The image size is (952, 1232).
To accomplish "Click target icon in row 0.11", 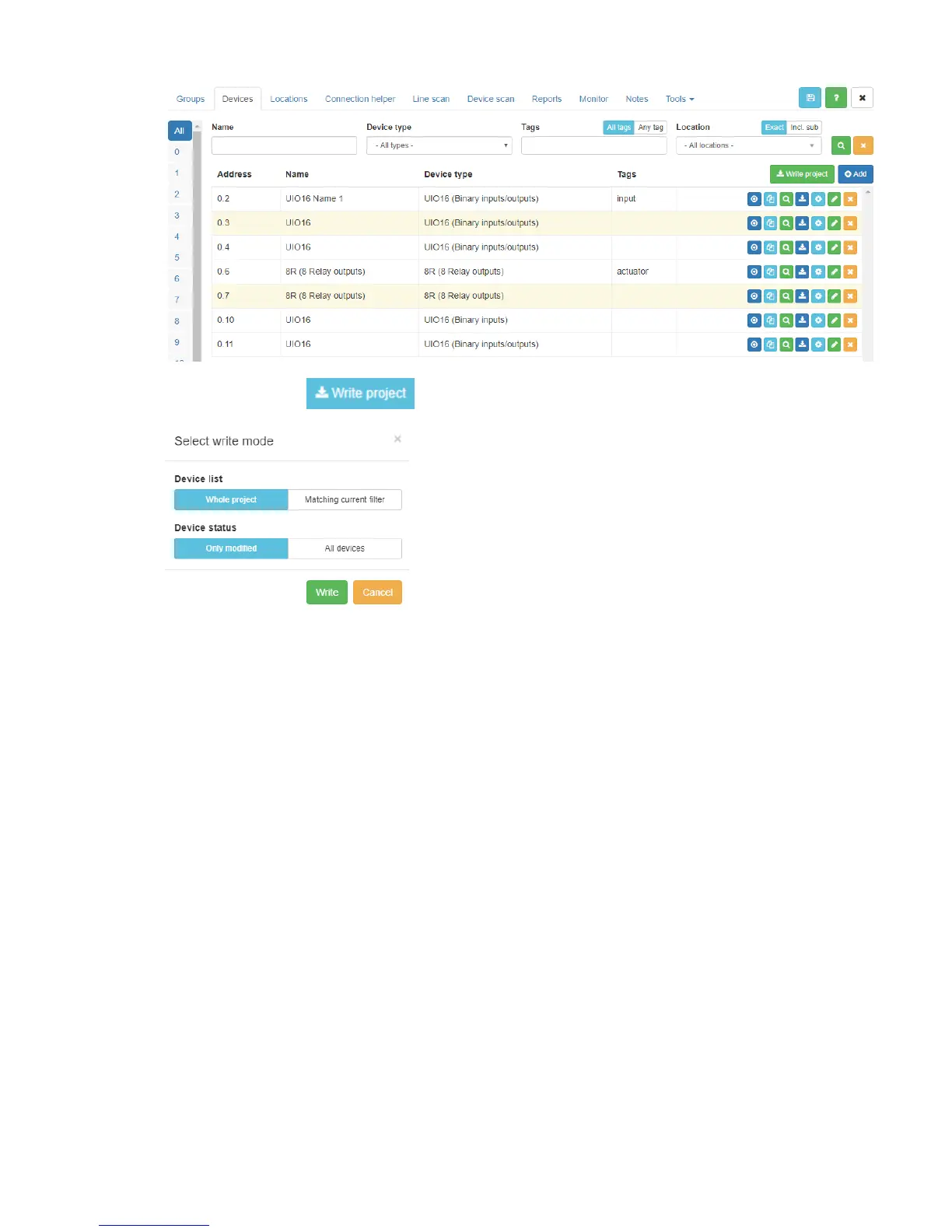I will coord(754,344).
